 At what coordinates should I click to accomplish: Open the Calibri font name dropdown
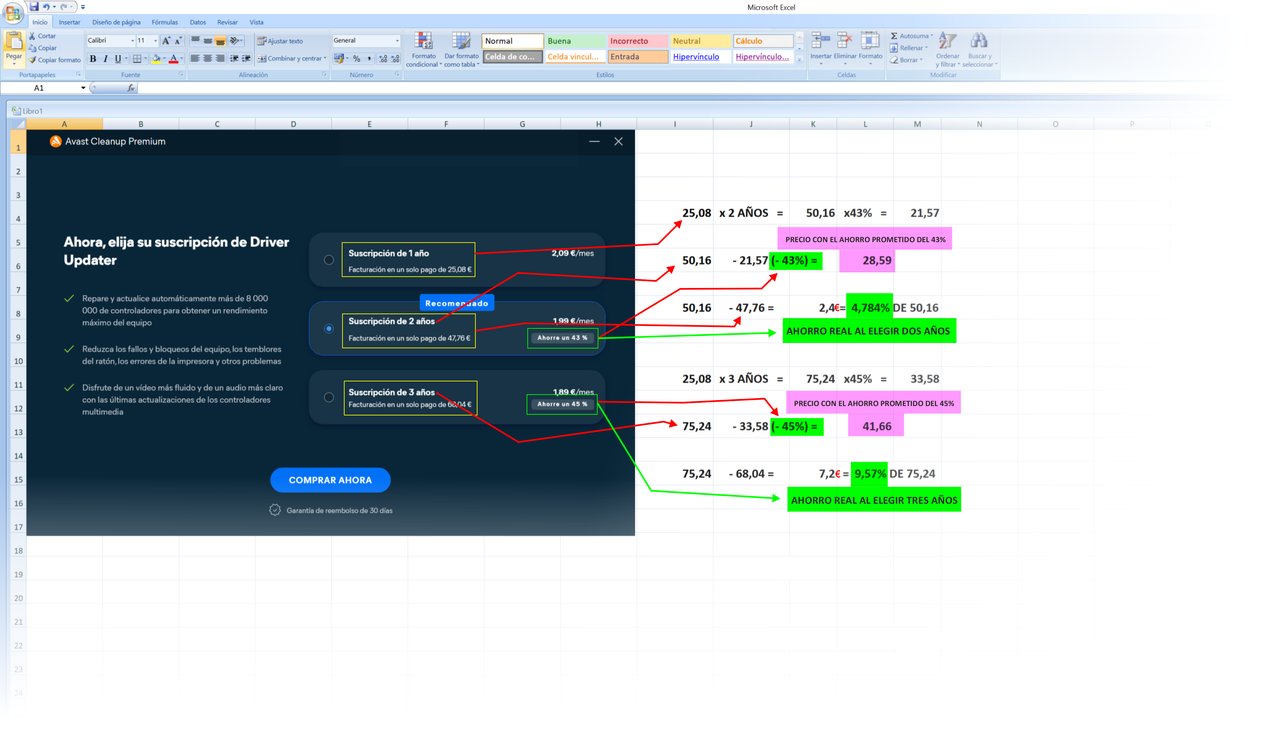pos(131,41)
